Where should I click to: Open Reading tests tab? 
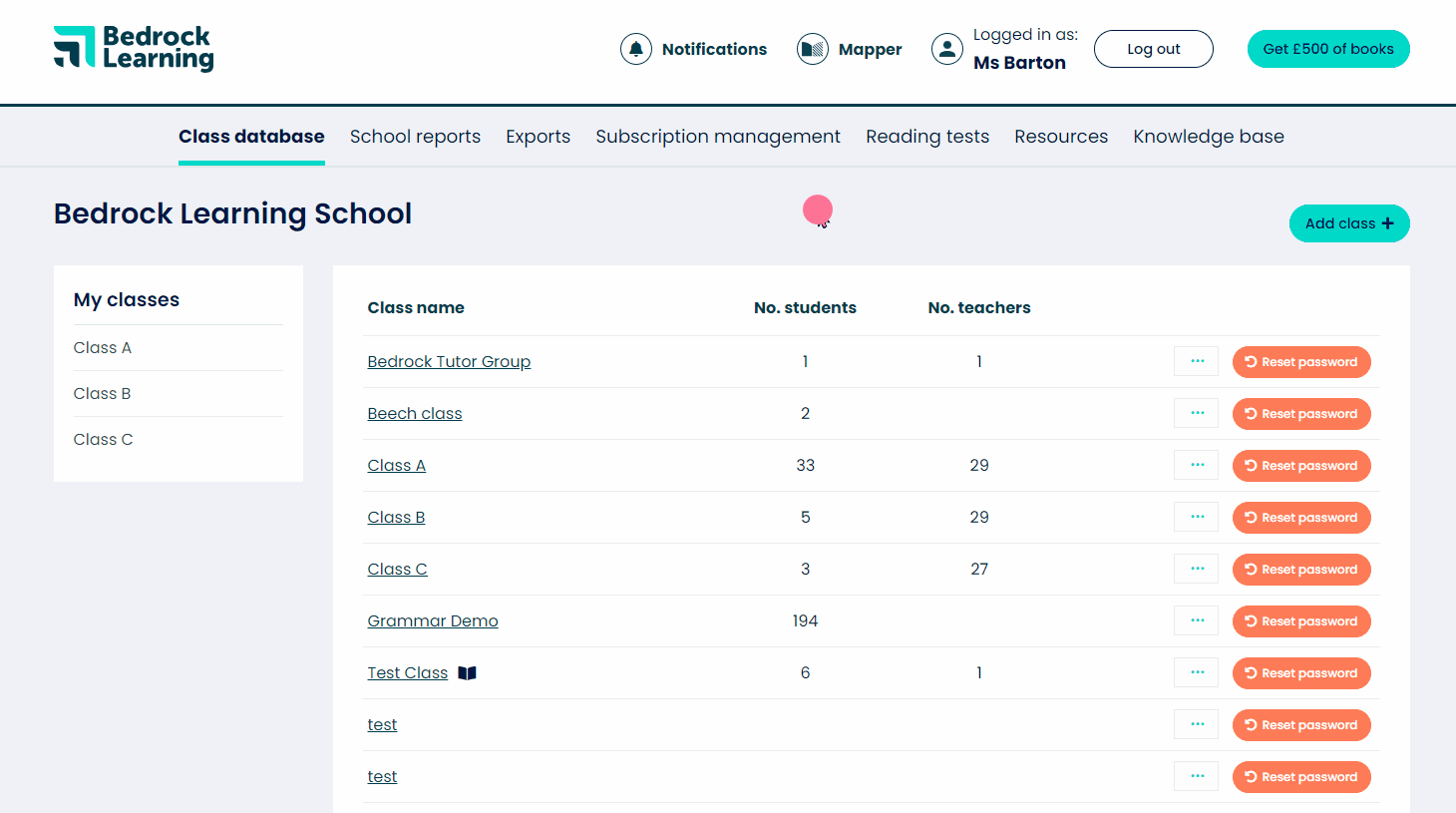pos(927,137)
